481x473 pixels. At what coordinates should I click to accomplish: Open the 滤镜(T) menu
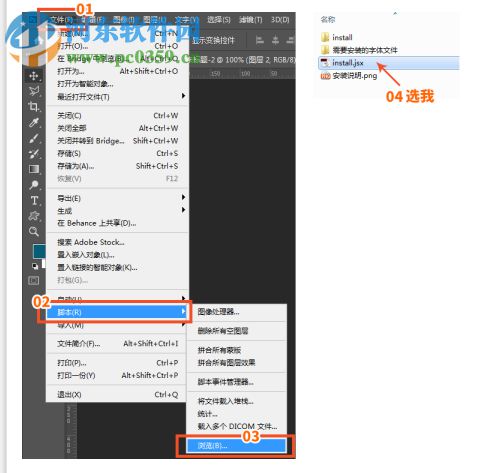250,20
